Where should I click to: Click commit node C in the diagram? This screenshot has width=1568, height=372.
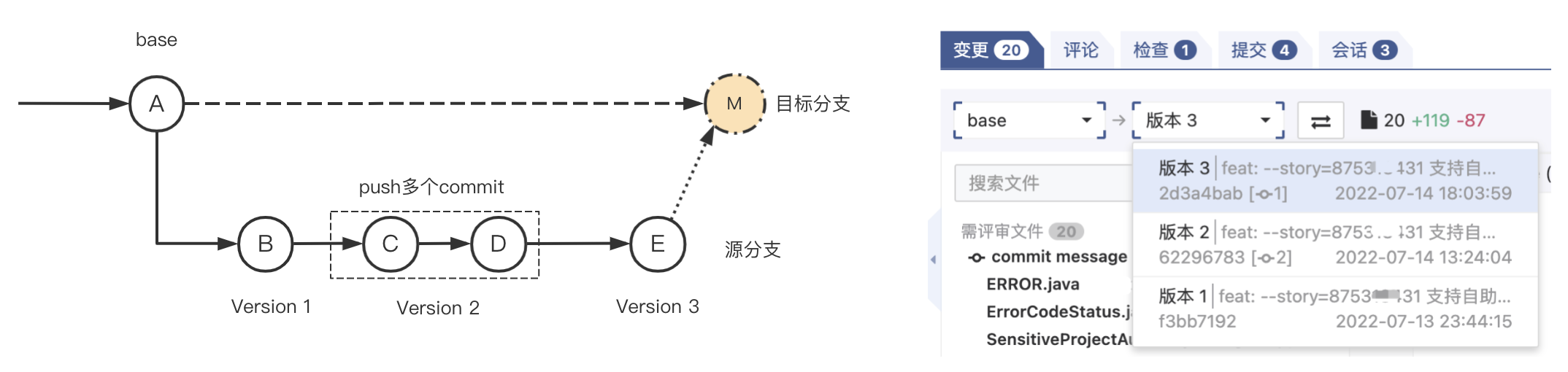(390, 244)
